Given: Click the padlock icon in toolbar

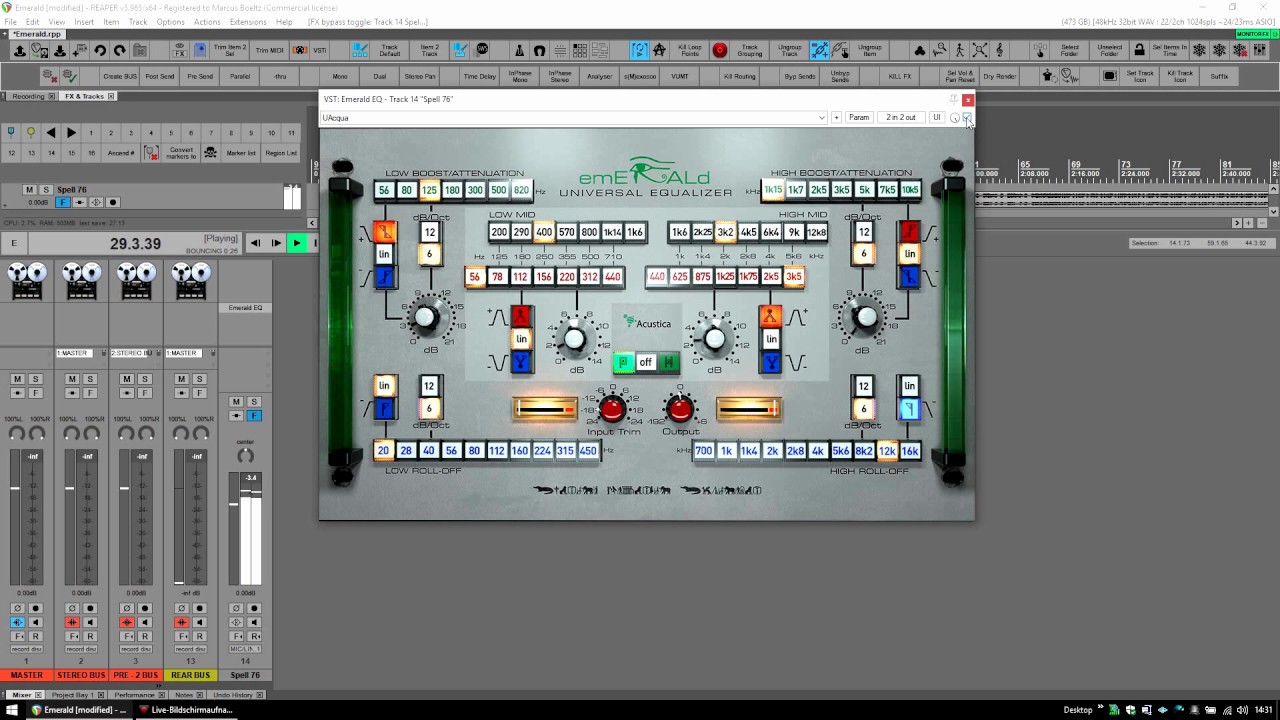Looking at the screenshot, I should tap(1140, 50).
